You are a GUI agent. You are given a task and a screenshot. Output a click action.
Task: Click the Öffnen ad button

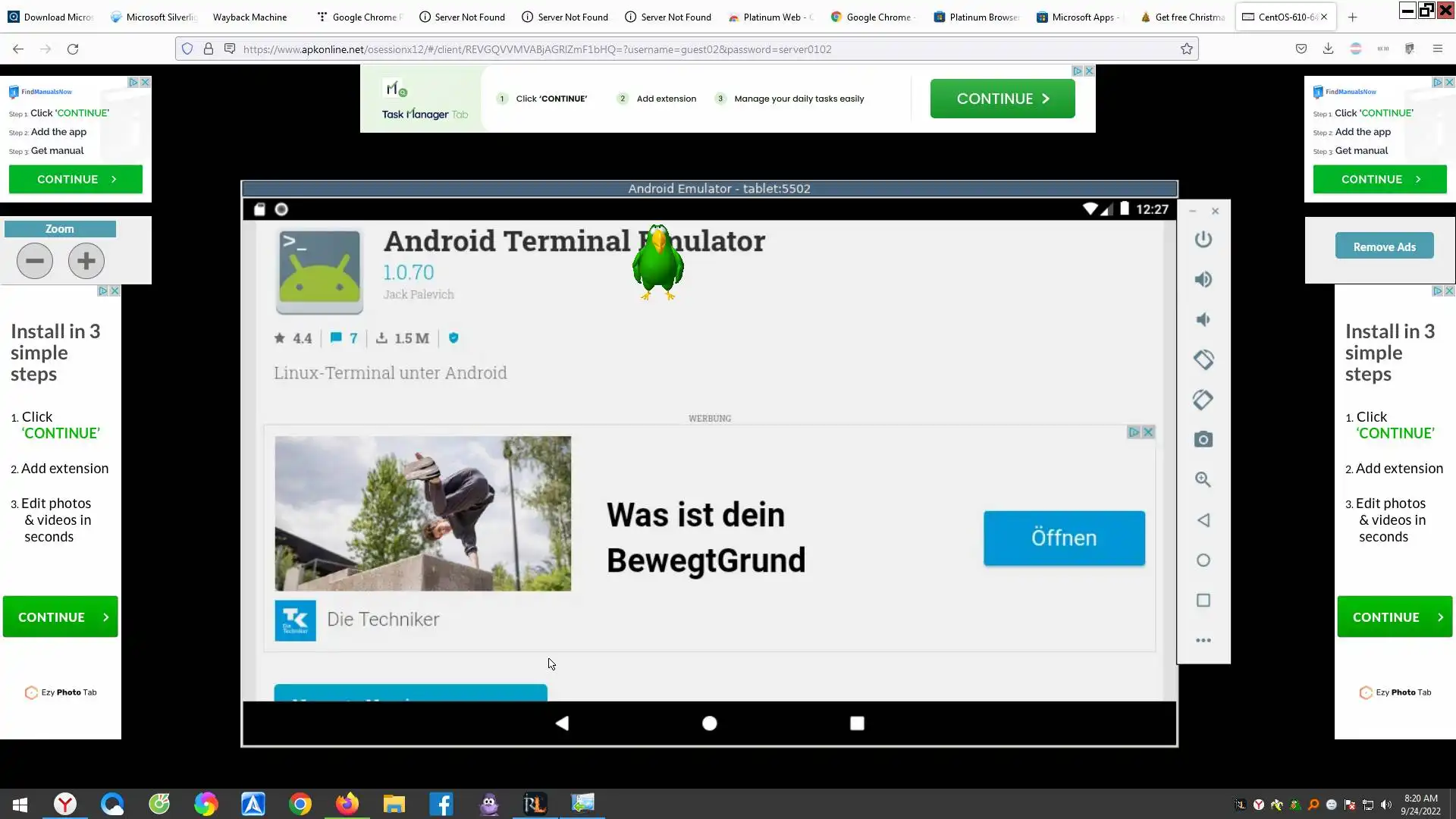1064,538
